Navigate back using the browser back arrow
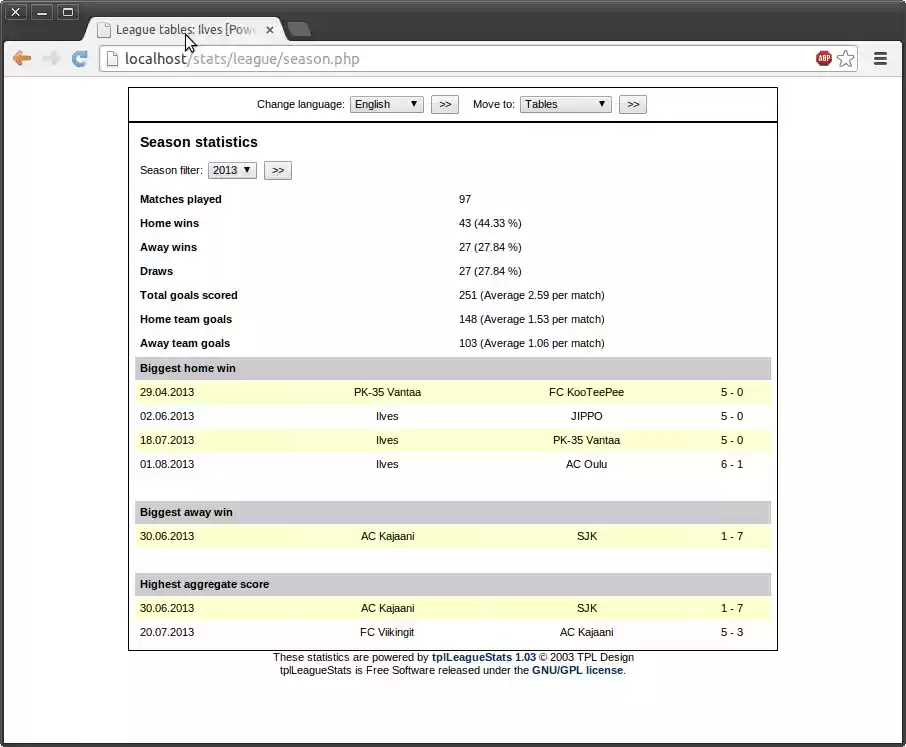 pos(22,58)
